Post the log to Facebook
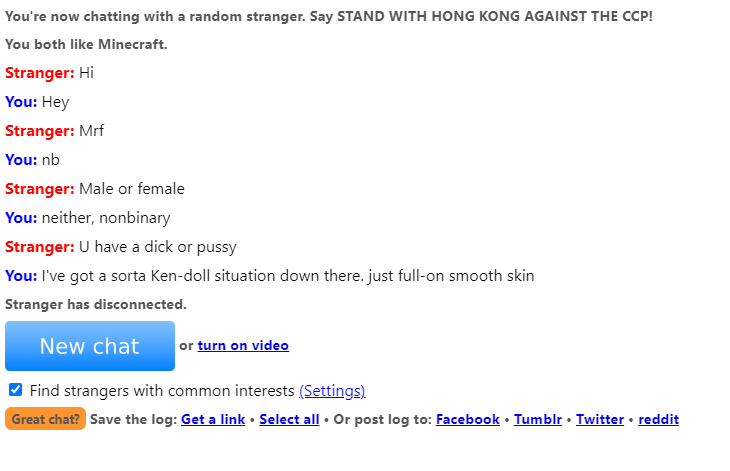The height and width of the screenshot is (471, 730). click(468, 419)
